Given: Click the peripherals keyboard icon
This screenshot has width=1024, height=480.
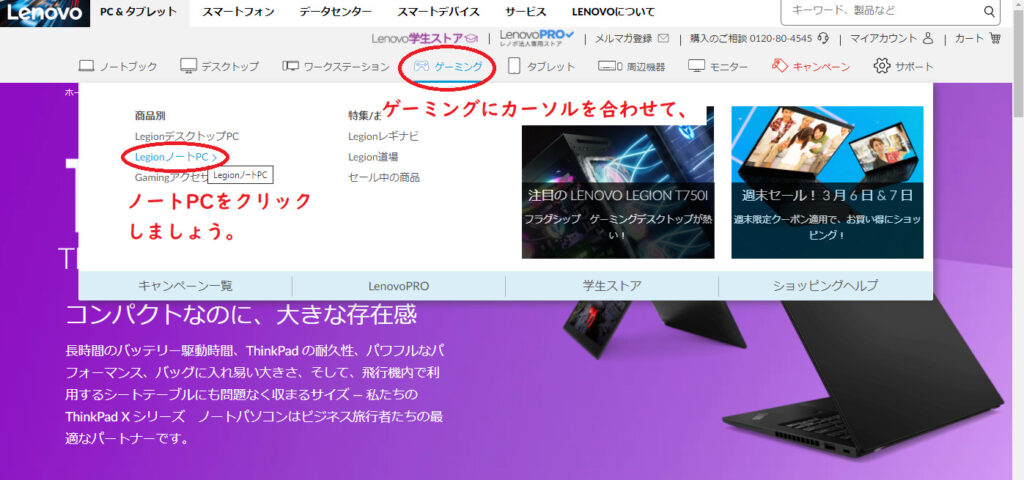Looking at the screenshot, I should point(610,66).
